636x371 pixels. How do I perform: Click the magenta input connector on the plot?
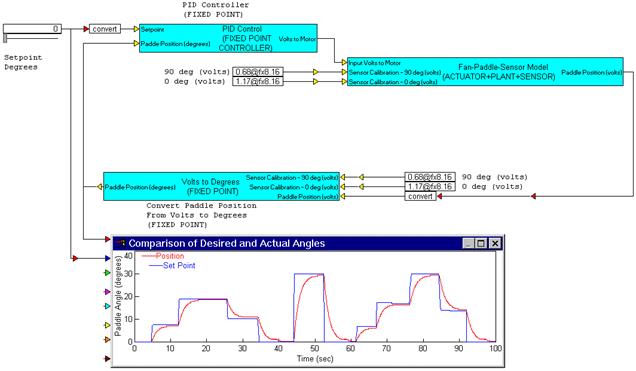(x=107, y=292)
